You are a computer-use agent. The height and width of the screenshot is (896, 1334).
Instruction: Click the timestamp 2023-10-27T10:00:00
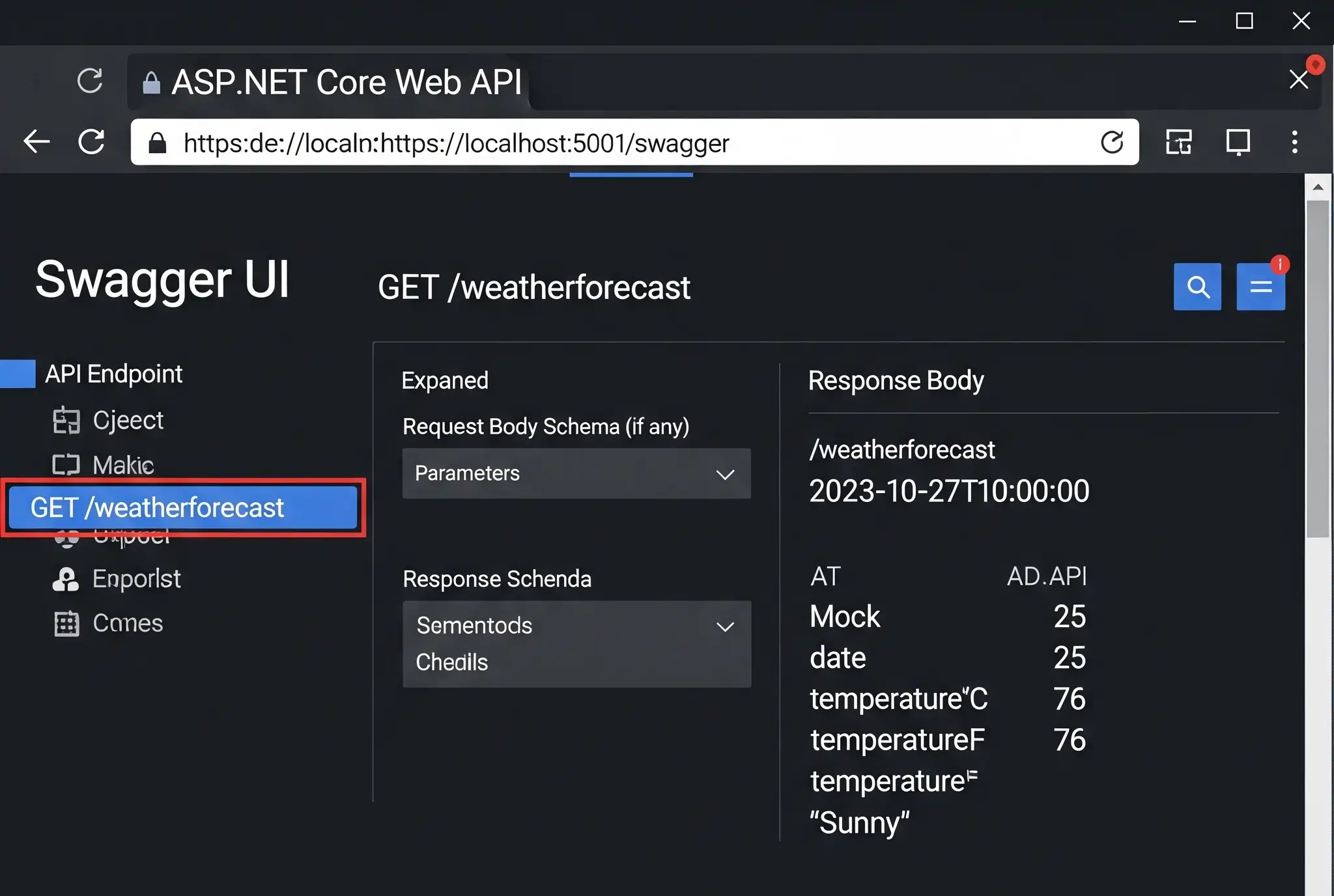point(949,491)
